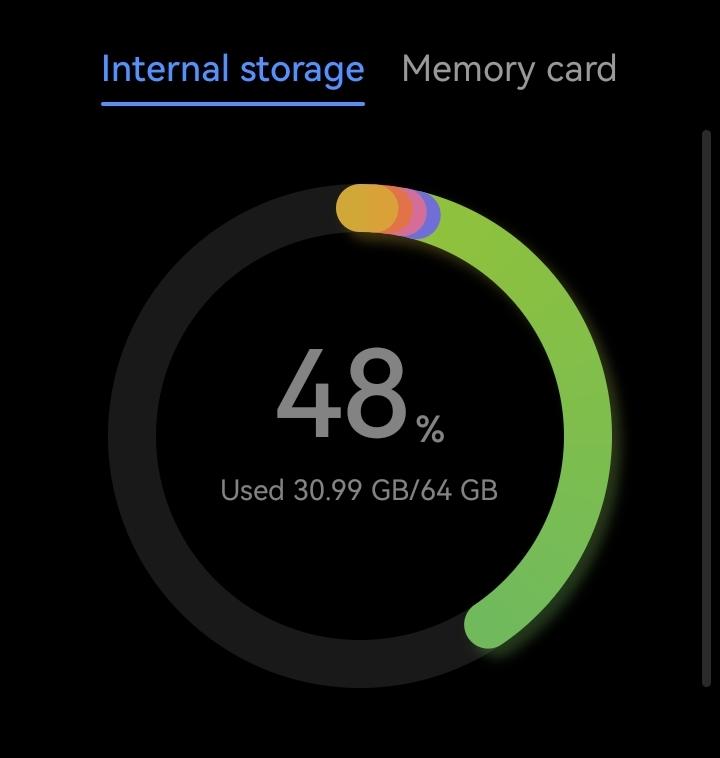Screen dimensions: 720x758
Task: Select the Internal storage tab
Action: (232, 69)
